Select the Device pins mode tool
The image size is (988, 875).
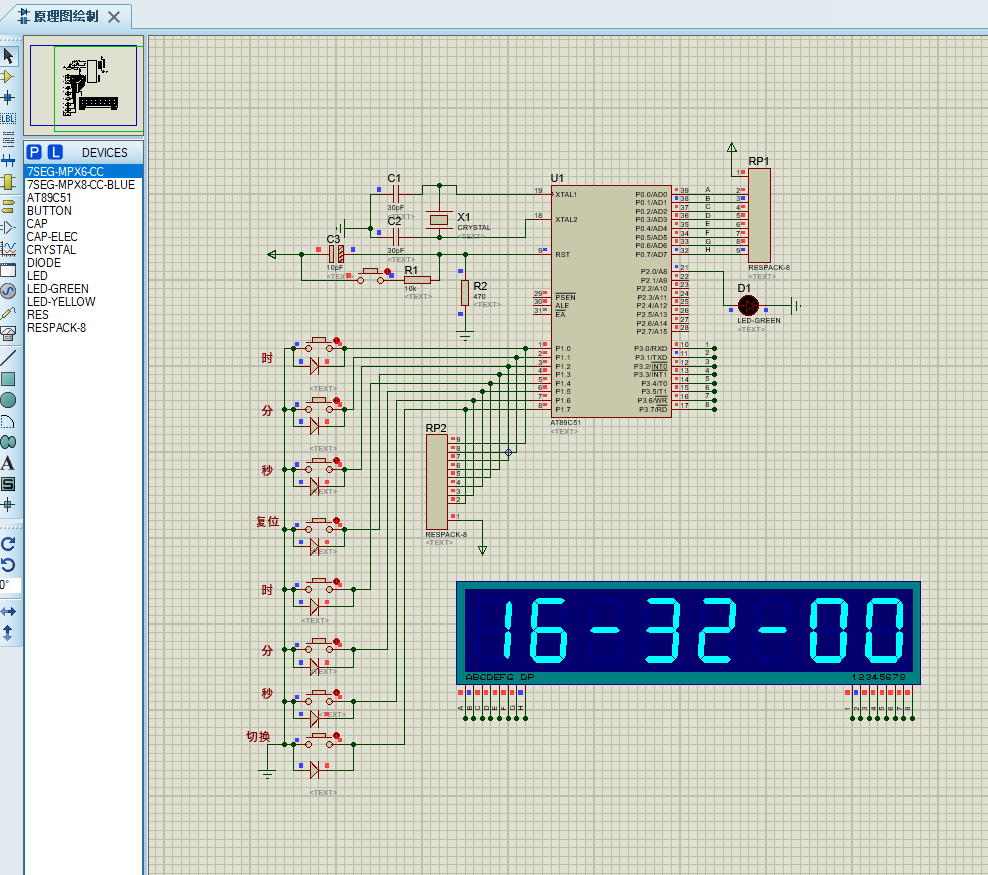point(8,227)
